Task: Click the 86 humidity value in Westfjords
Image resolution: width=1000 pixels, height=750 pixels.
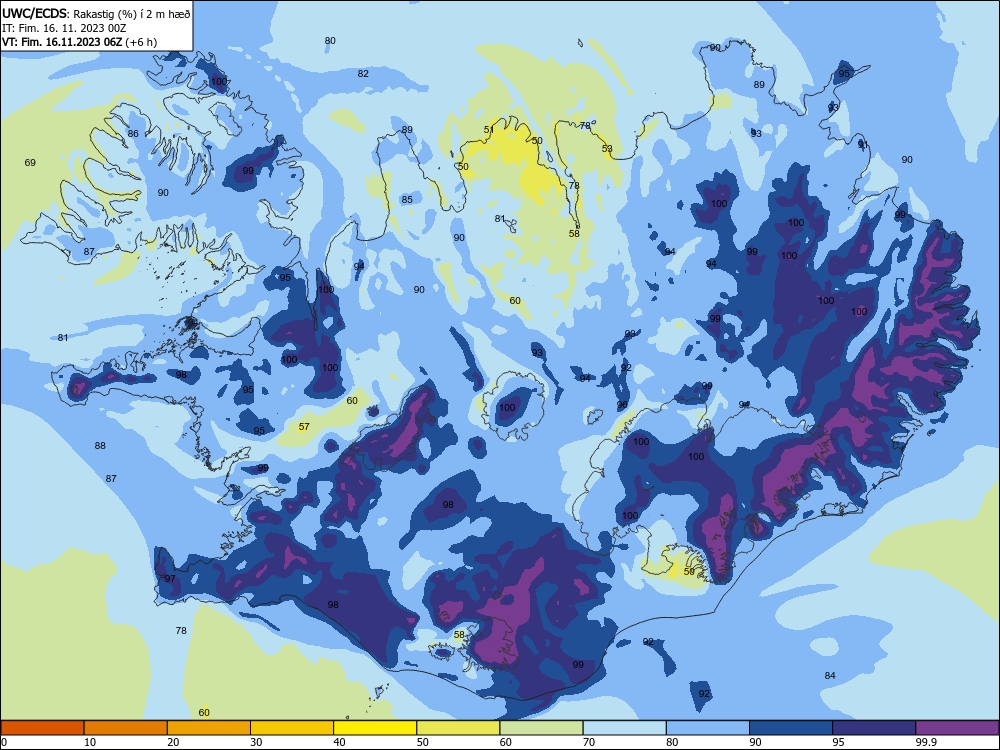Action: [x=133, y=133]
